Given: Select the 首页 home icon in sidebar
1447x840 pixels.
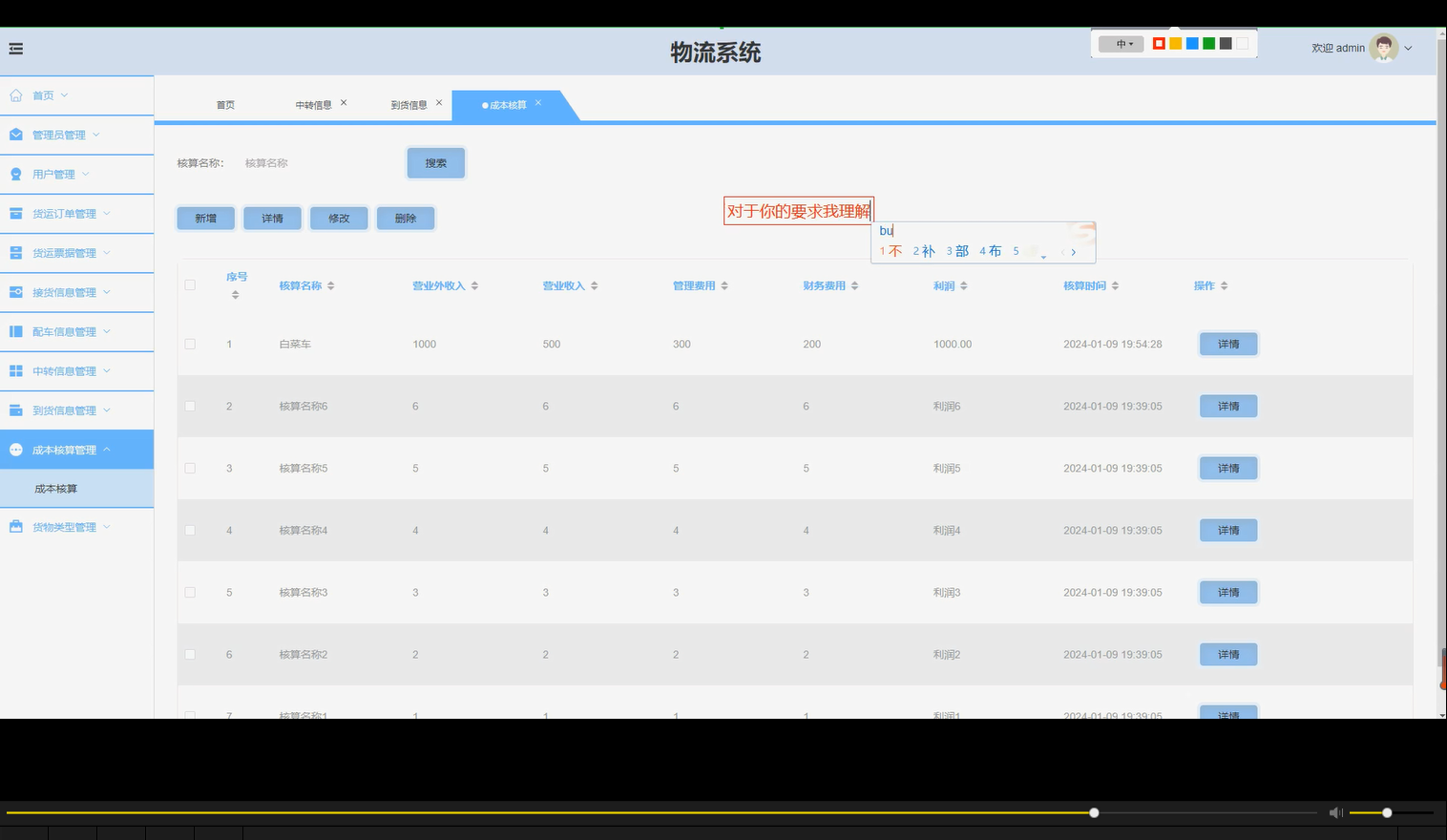Looking at the screenshot, I should (15, 94).
